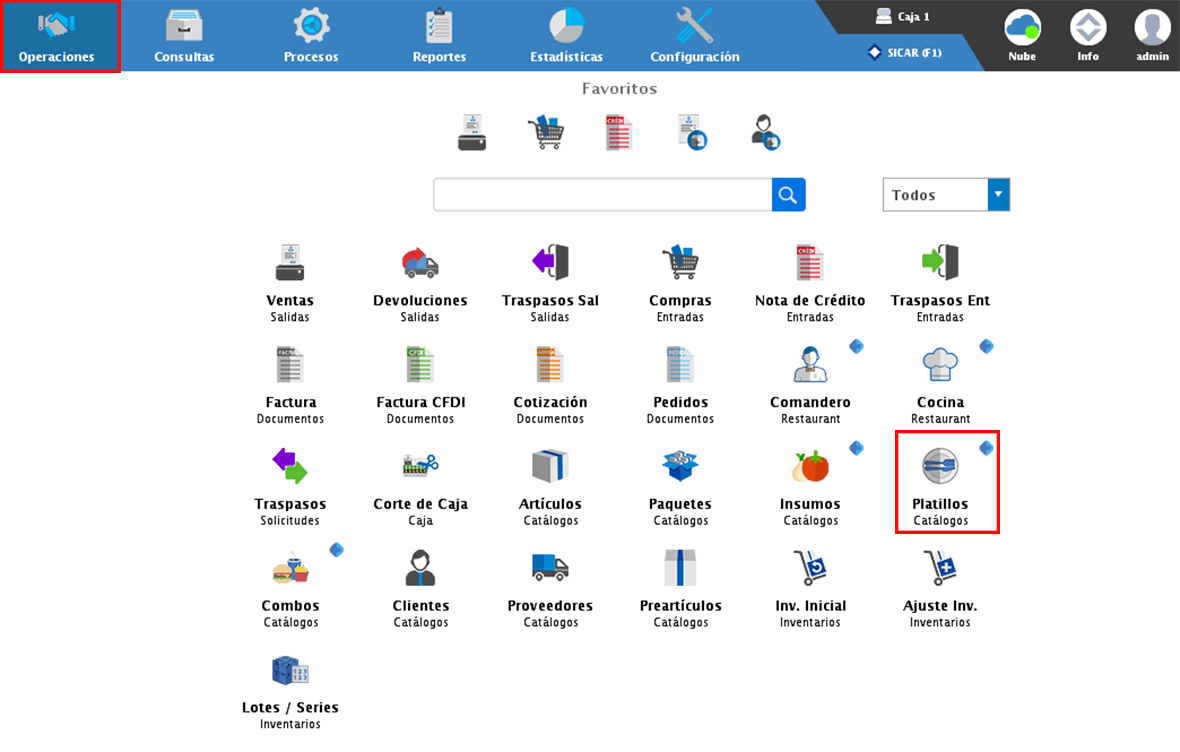Open Insumos catalog icon

pos(810,467)
